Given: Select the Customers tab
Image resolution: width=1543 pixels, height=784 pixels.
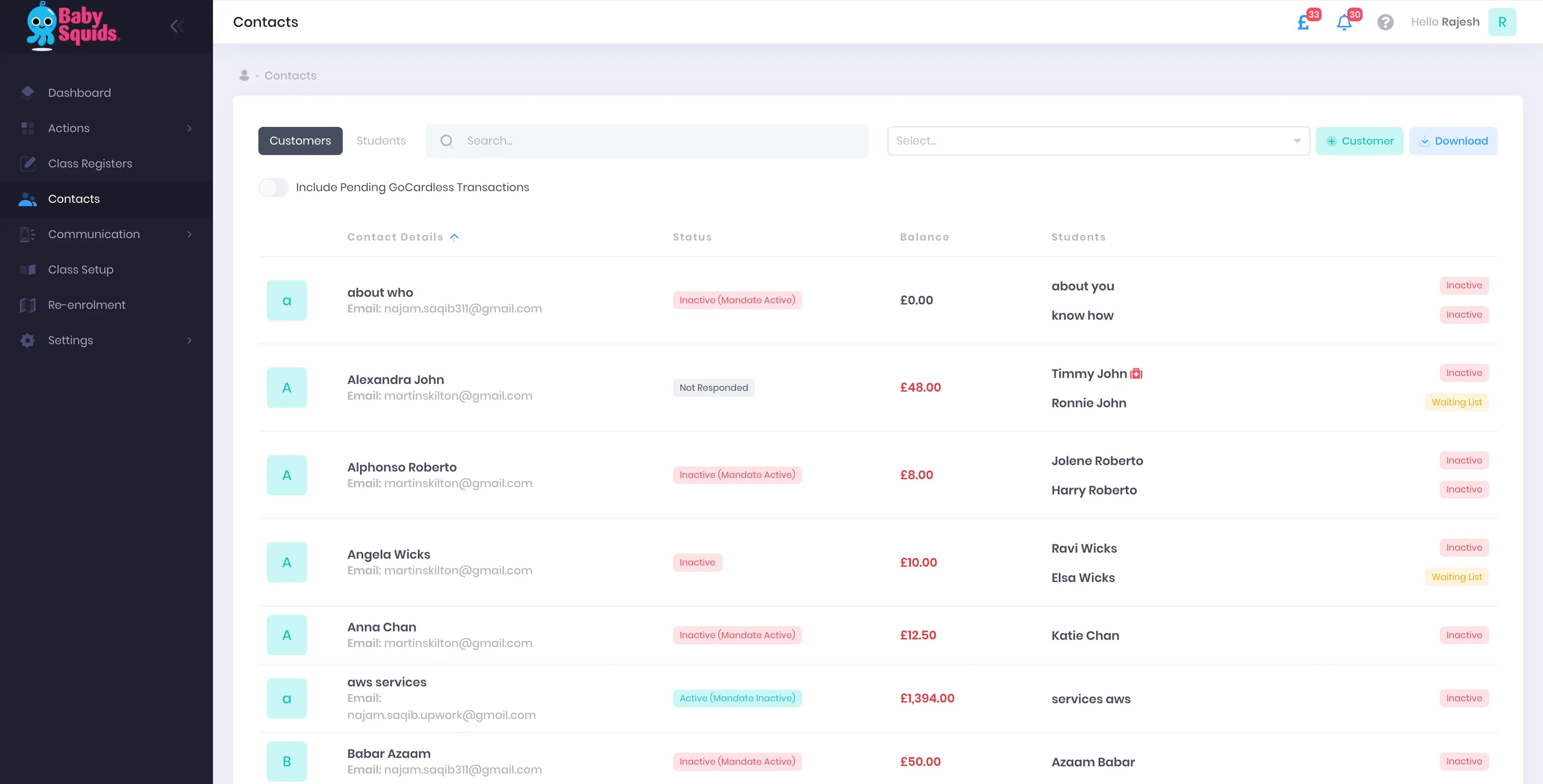Looking at the screenshot, I should click(300, 141).
